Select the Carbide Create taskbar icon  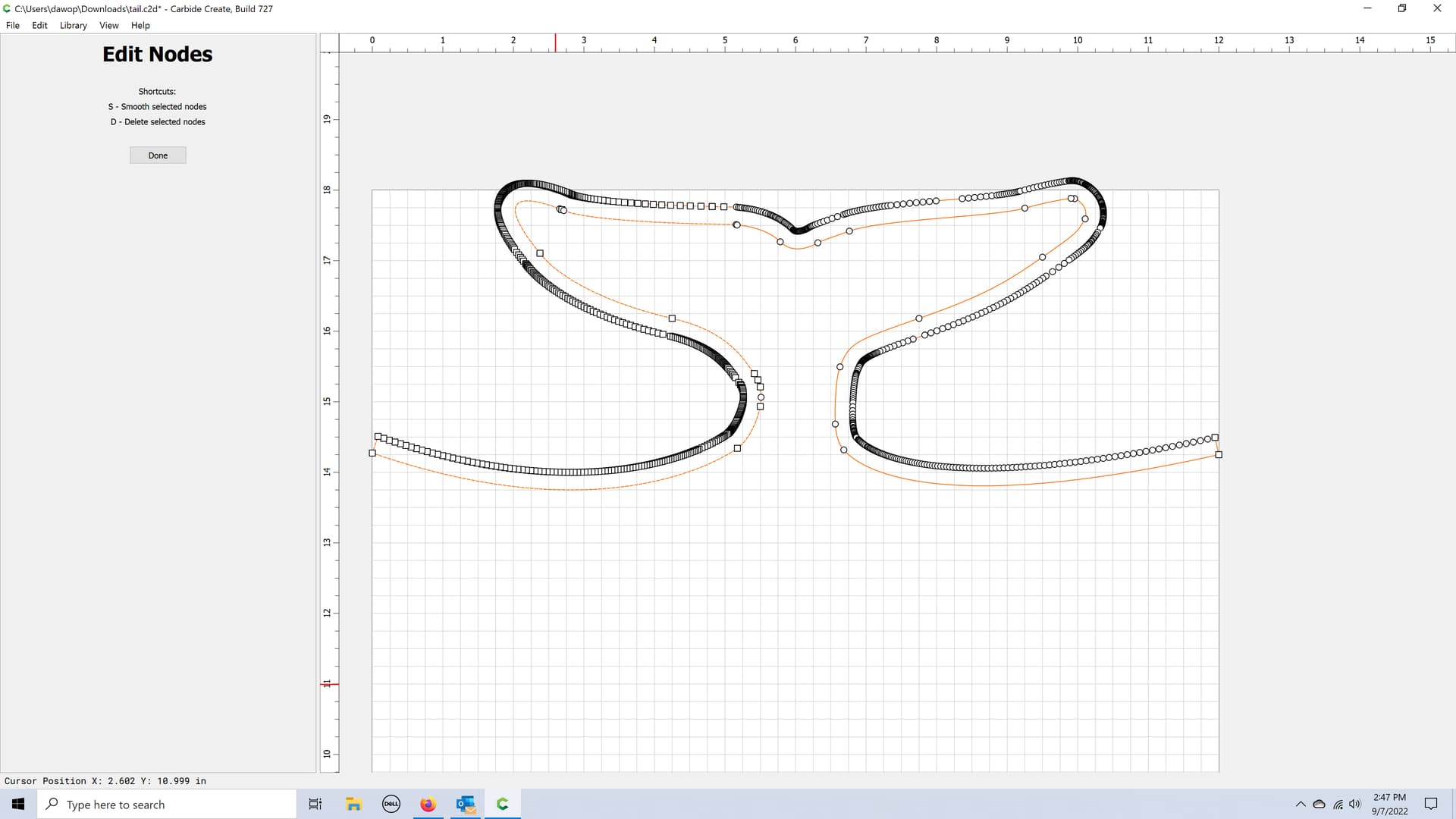tap(503, 804)
